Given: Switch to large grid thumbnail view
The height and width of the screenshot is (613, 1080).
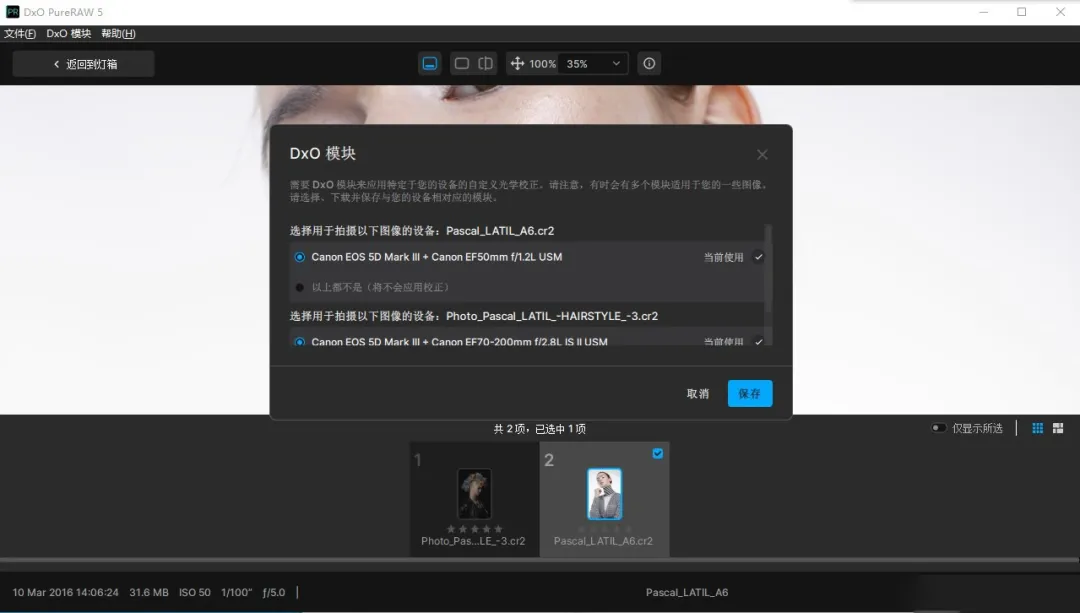Looking at the screenshot, I should coord(1058,428).
